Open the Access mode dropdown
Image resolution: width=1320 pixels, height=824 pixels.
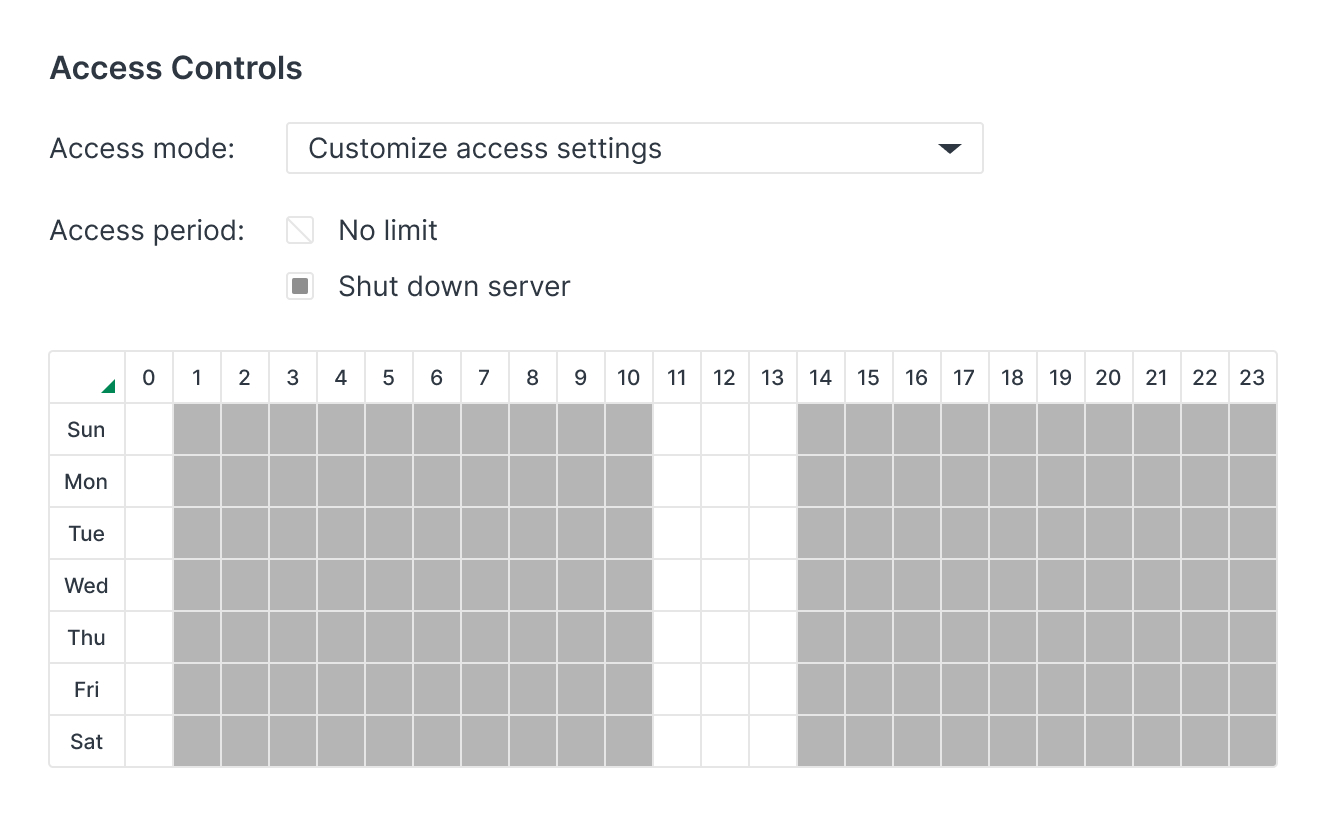point(634,149)
